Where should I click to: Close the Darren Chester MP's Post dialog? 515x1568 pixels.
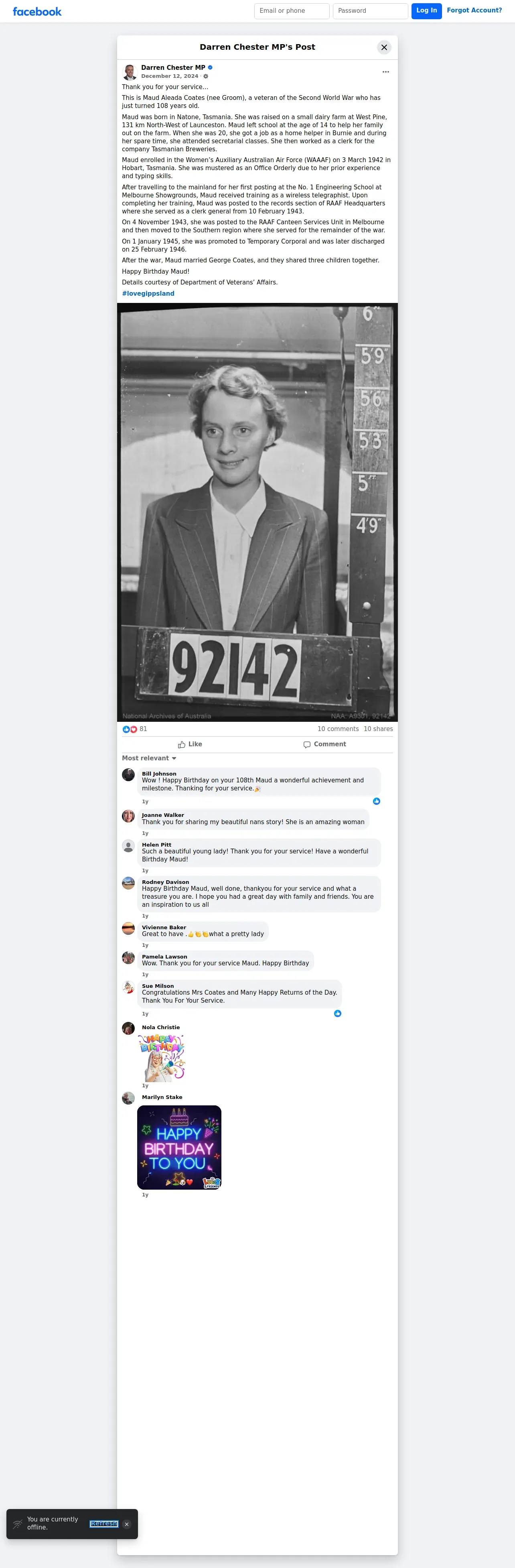click(x=384, y=47)
